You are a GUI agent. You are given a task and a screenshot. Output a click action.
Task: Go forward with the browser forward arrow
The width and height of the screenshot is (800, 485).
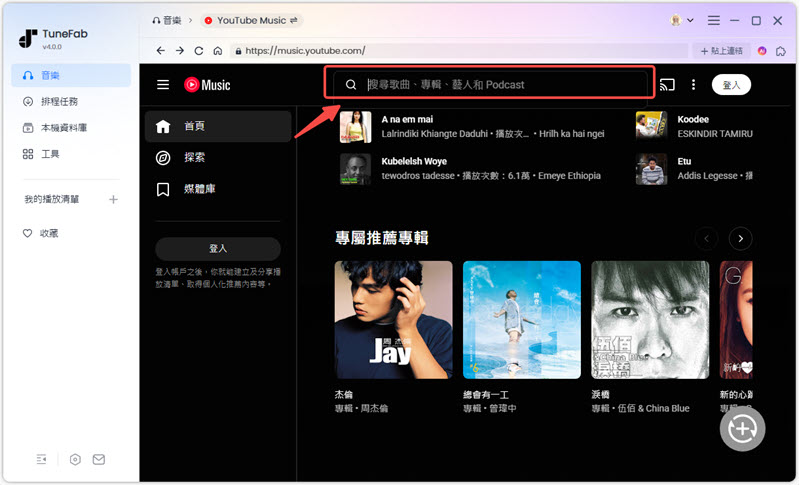[x=180, y=50]
